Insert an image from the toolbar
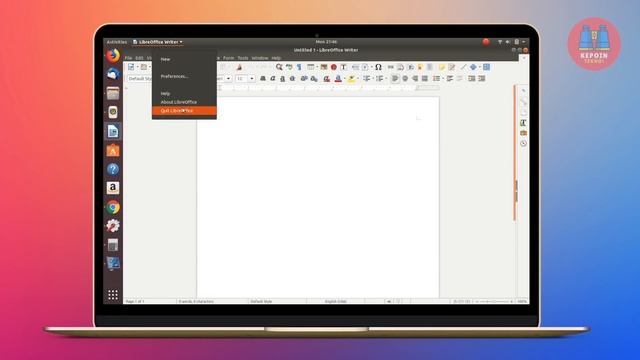The width and height of the screenshot is (640, 360). (324, 67)
